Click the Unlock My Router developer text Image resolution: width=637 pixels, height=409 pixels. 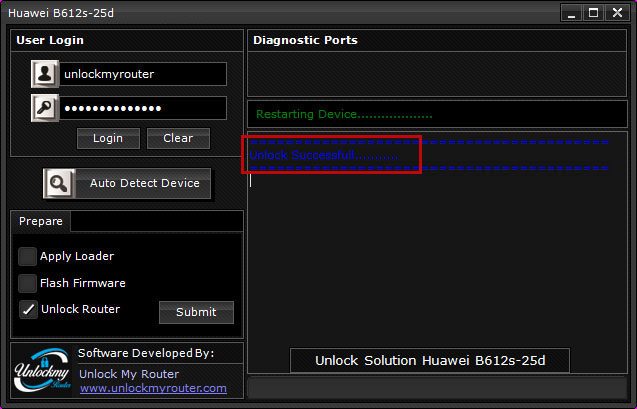pos(129,374)
